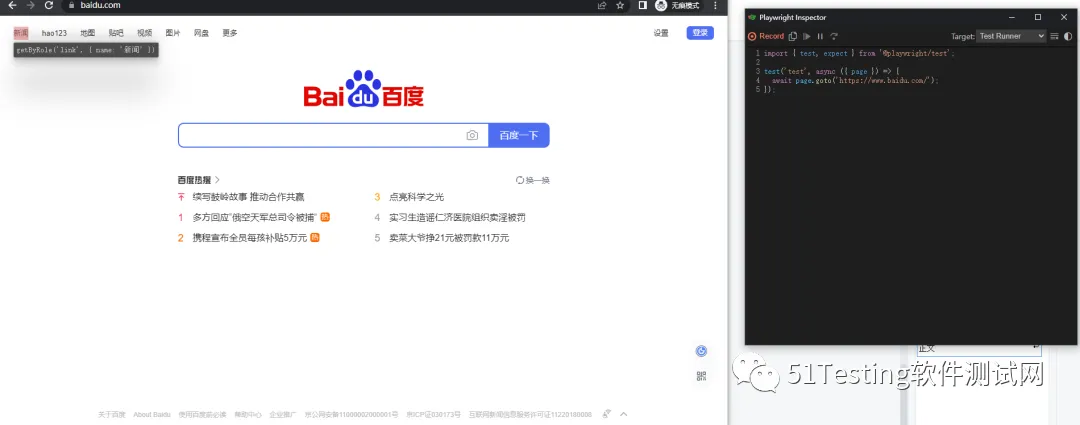1080x425 pixels.
Task: Open 帮助中心 footer link
Action: (248, 415)
